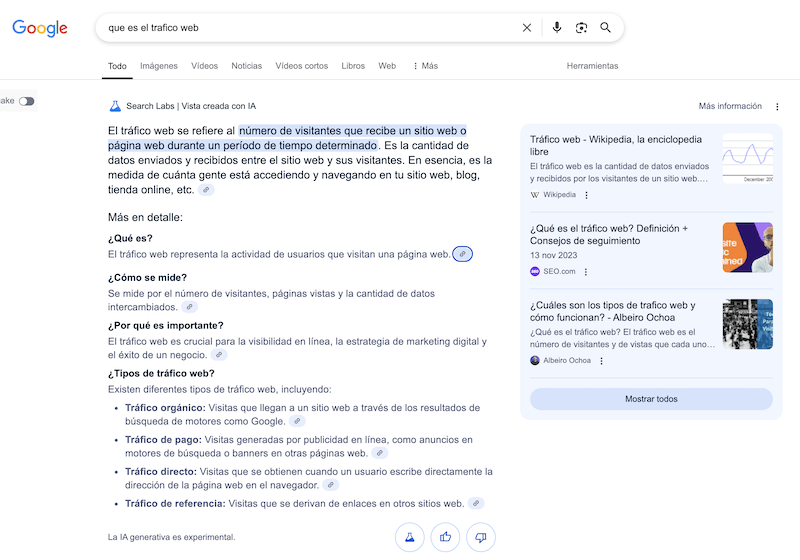Open options menu for the Wikipedia source
Viewport: 800px width, 560px height.
pos(586,195)
